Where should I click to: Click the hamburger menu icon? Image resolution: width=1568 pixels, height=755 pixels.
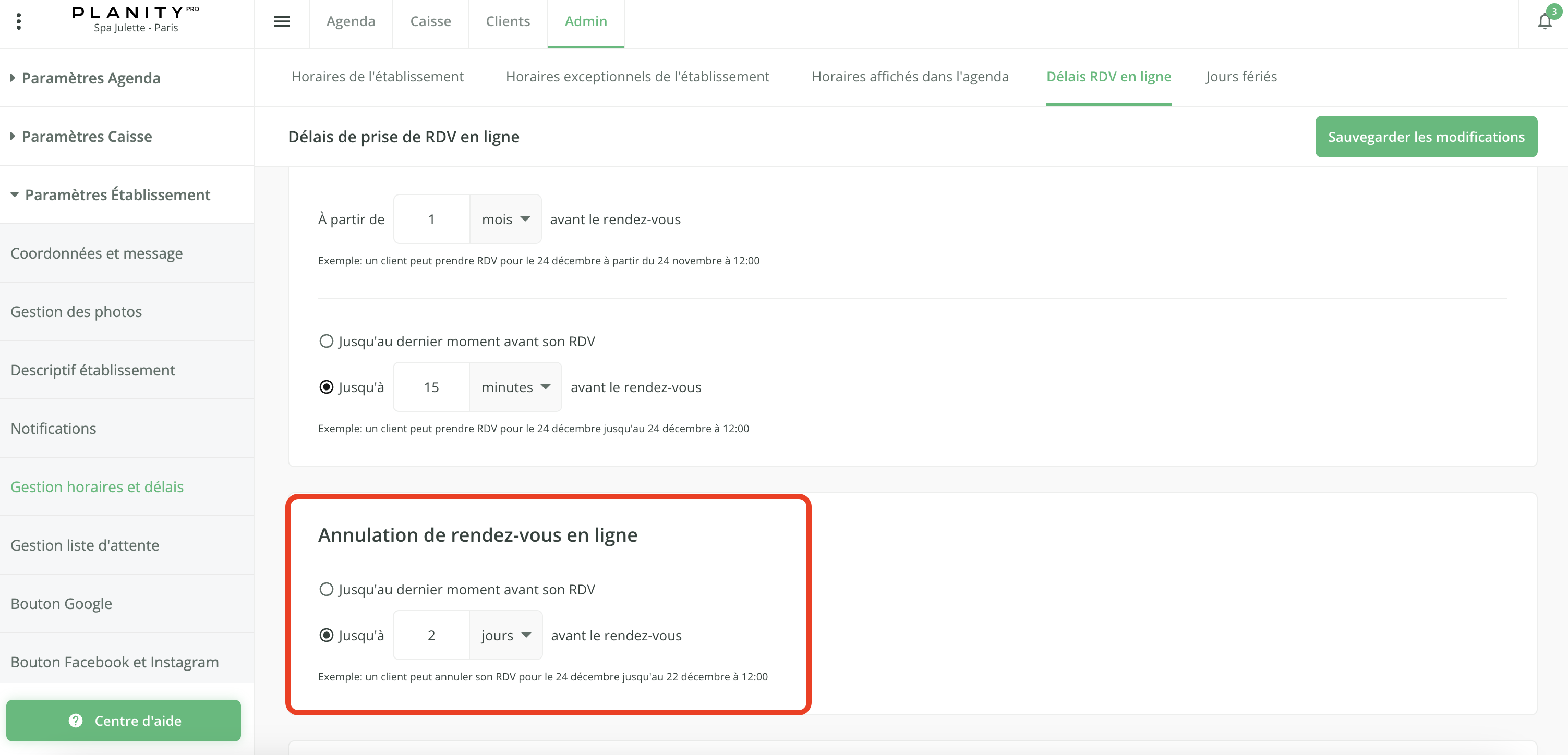pyautogui.click(x=281, y=21)
